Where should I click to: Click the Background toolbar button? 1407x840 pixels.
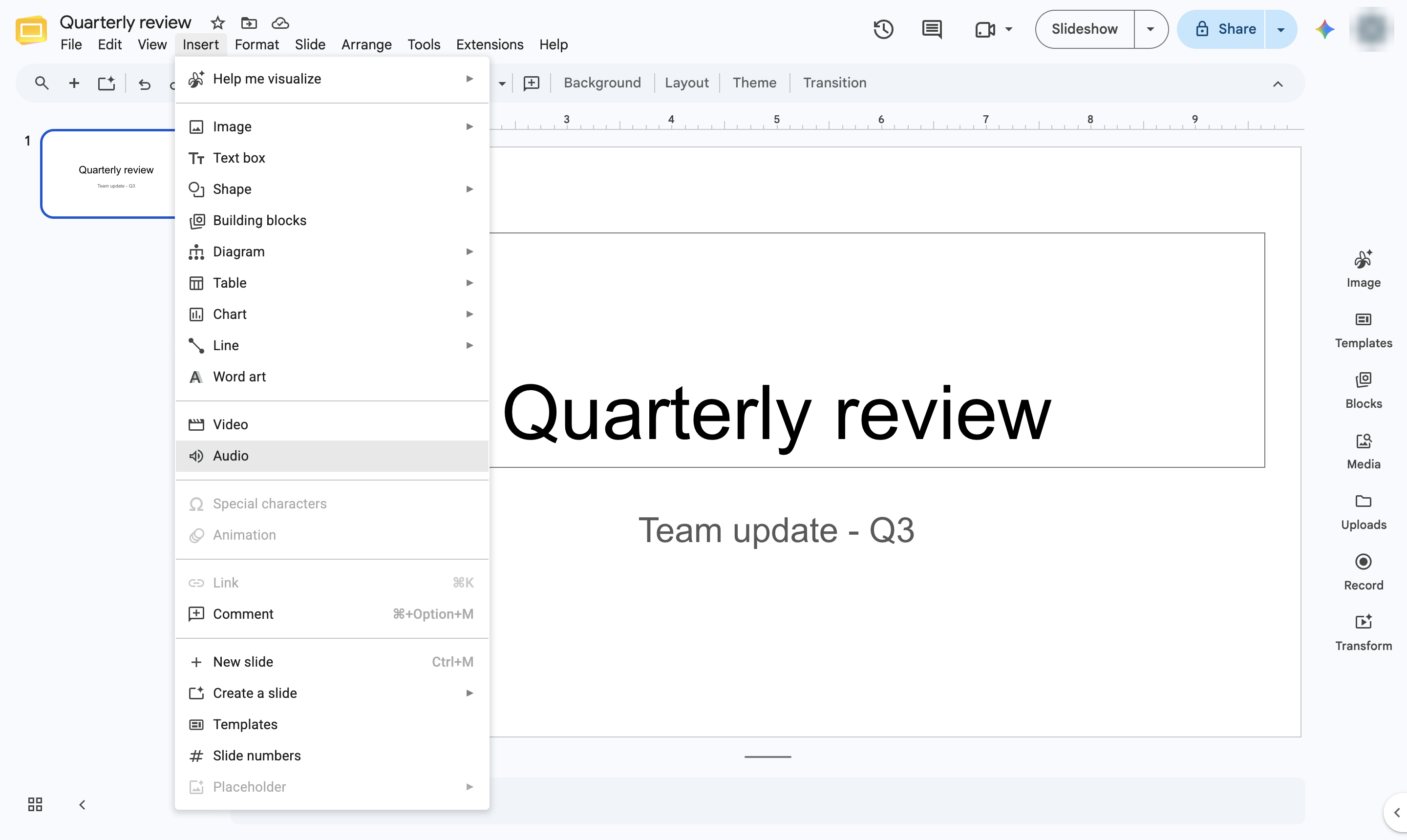click(x=602, y=83)
